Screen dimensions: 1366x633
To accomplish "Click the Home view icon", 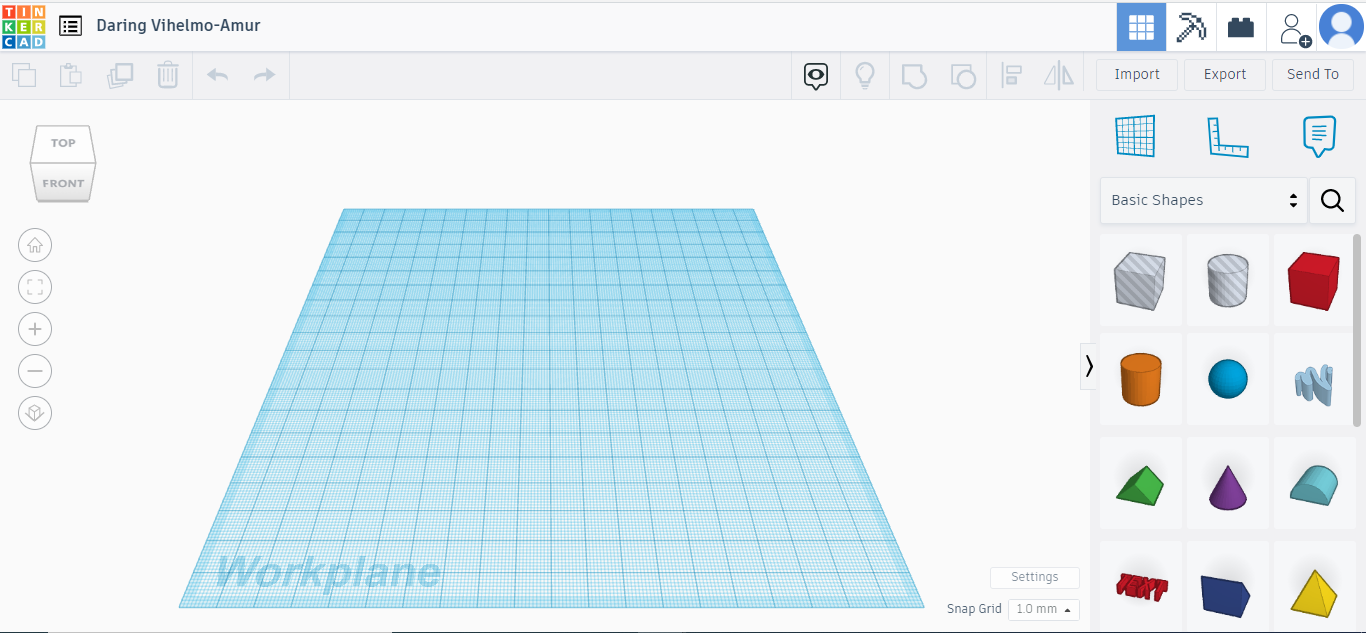I will tap(35, 245).
